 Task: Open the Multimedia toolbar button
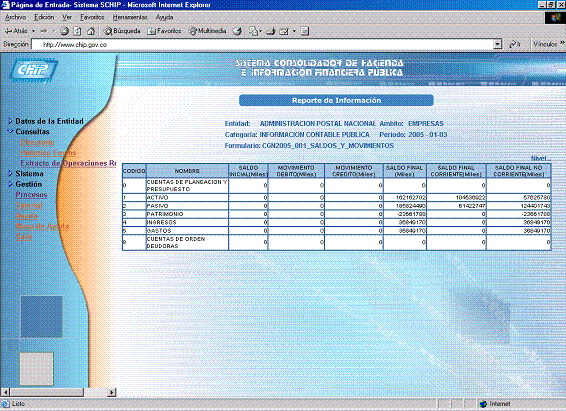coord(208,31)
